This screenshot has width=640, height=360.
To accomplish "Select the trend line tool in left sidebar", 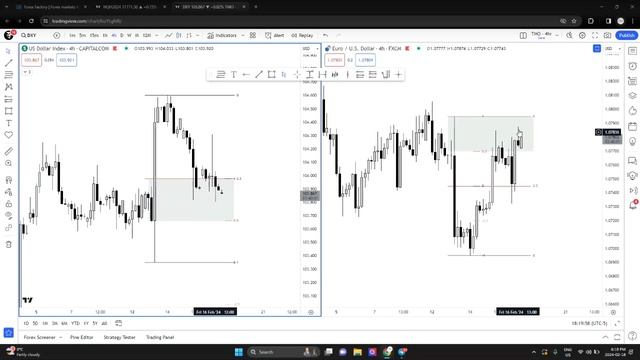I will [9, 63].
